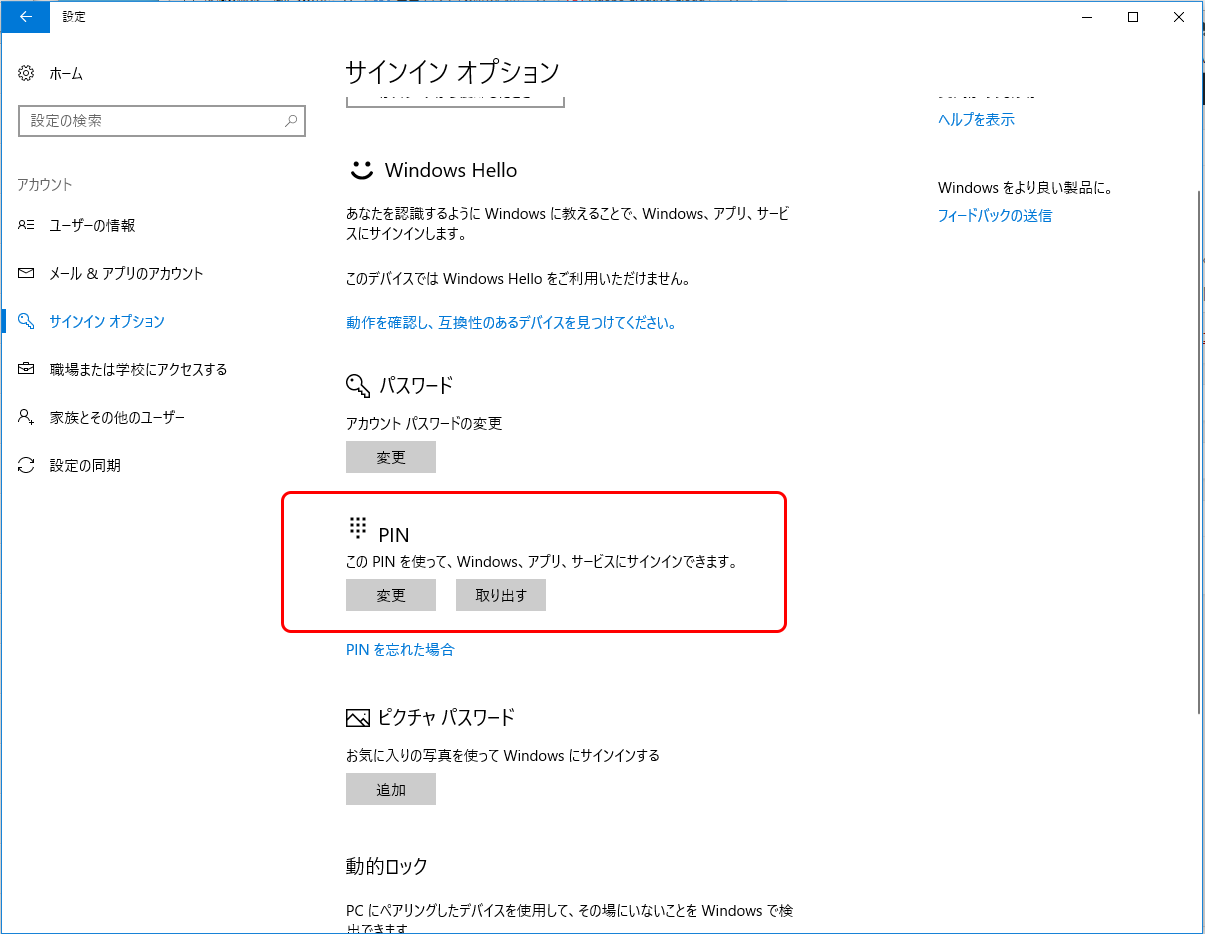Screen dimensions: 1205x934
Task: Open the 動作を確認し、互換性のあるデバイス link
Action: pos(511,323)
